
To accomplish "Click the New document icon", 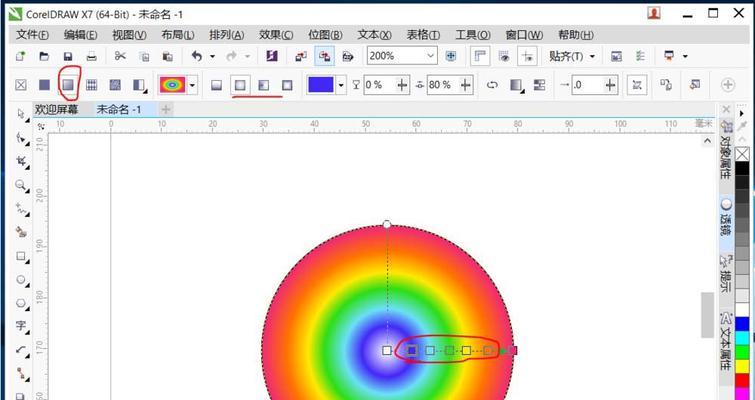I will point(20,56).
